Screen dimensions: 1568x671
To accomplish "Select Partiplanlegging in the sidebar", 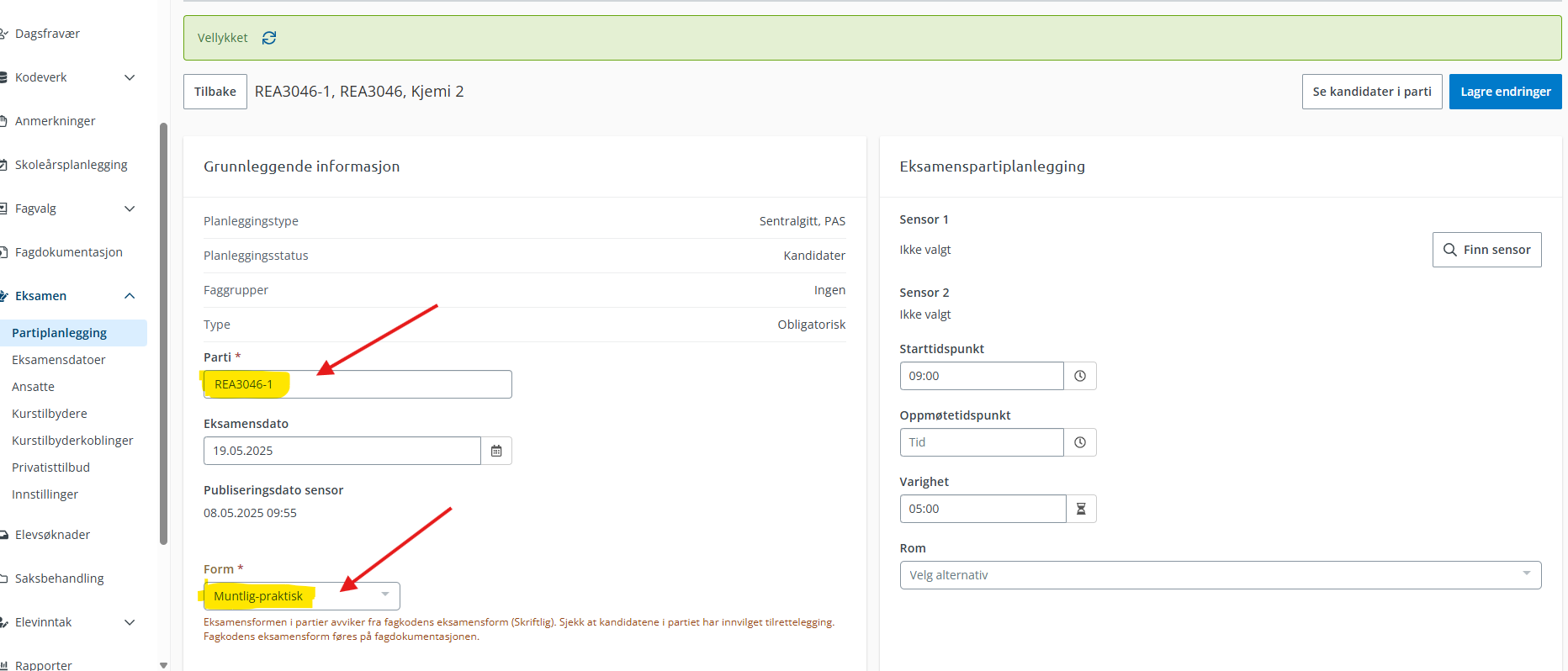I will [x=59, y=333].
